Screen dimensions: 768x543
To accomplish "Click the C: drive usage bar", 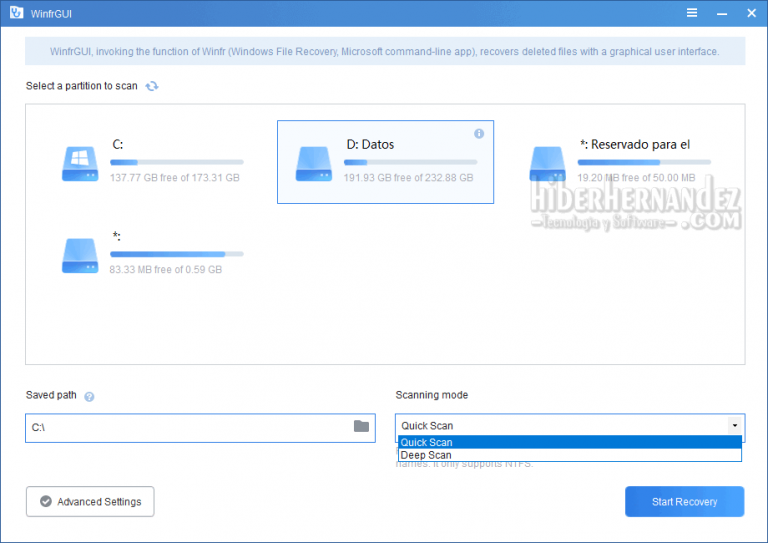I will coord(176,161).
